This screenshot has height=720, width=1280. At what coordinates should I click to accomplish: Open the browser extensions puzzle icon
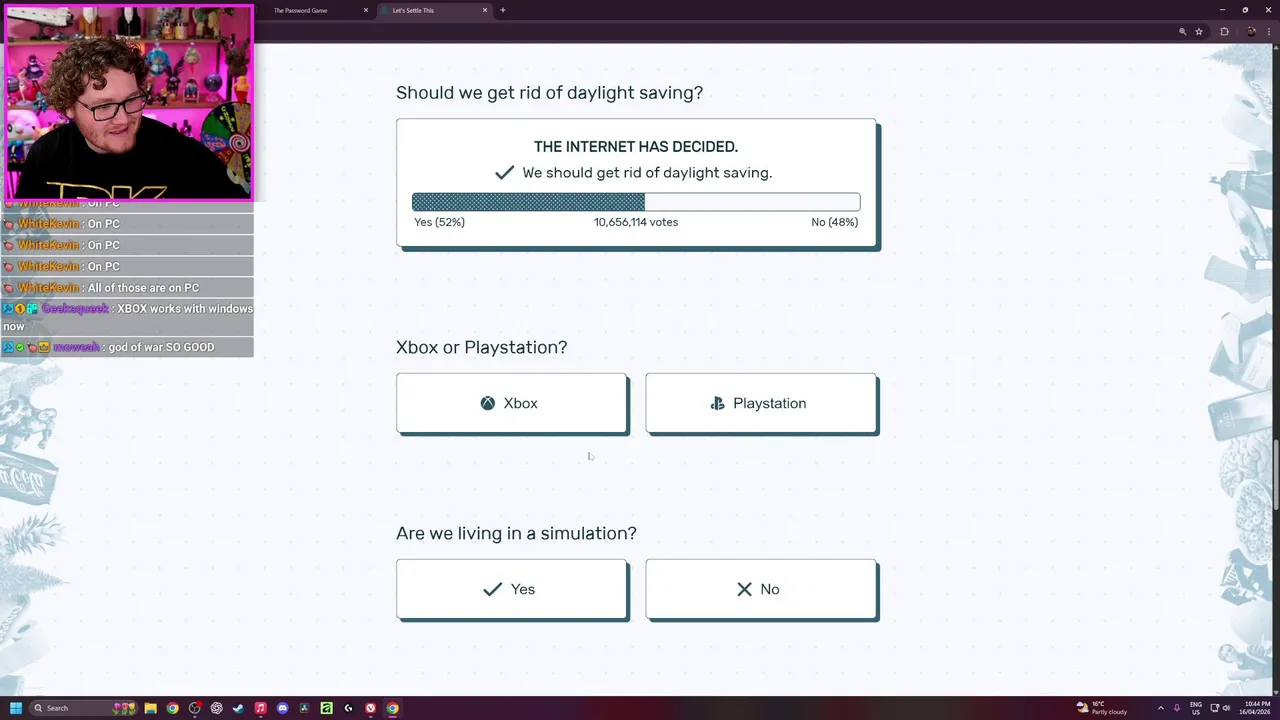coord(1224,31)
